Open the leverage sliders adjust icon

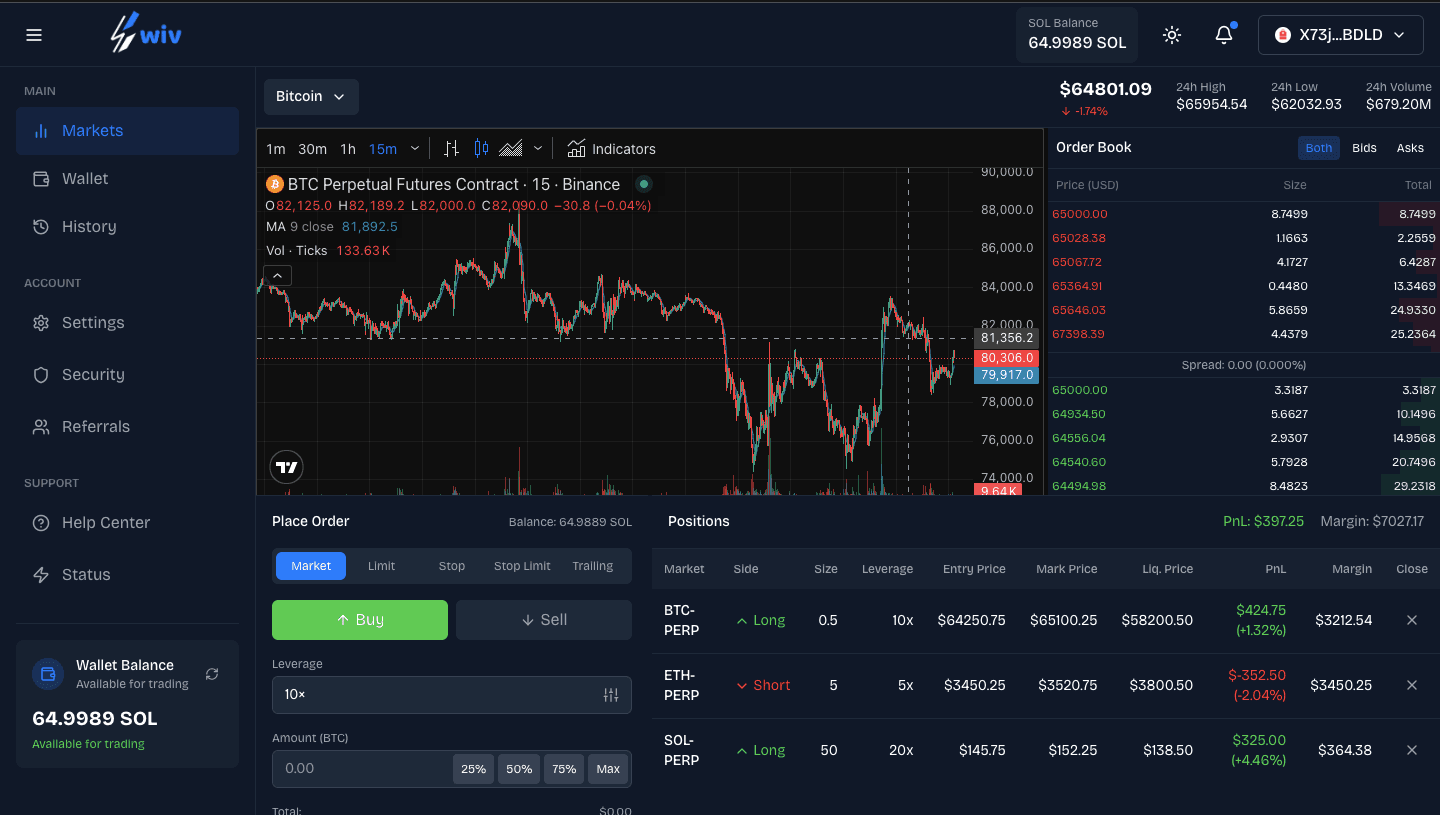point(611,695)
